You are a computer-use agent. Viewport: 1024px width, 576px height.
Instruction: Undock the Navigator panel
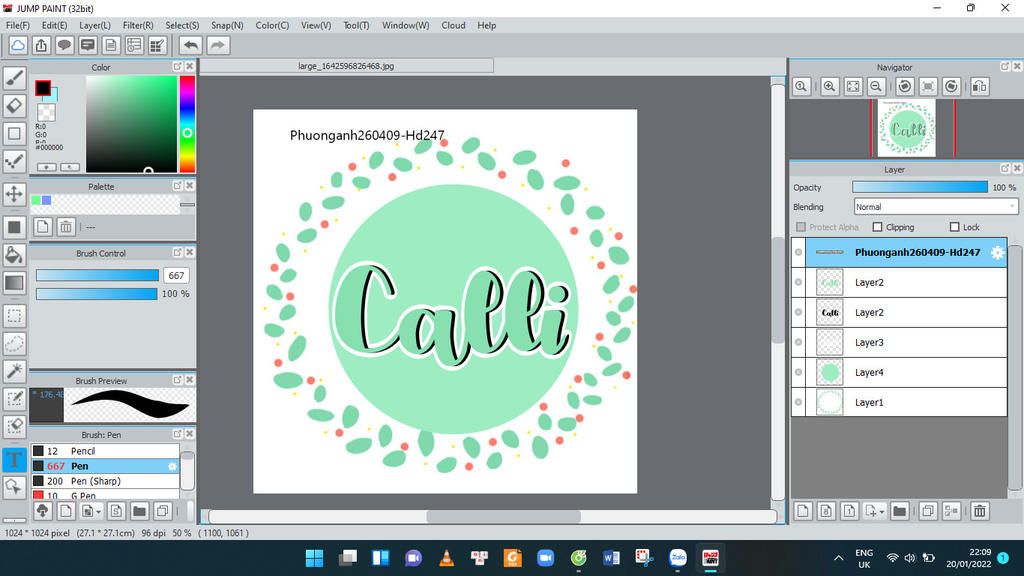coord(1005,67)
